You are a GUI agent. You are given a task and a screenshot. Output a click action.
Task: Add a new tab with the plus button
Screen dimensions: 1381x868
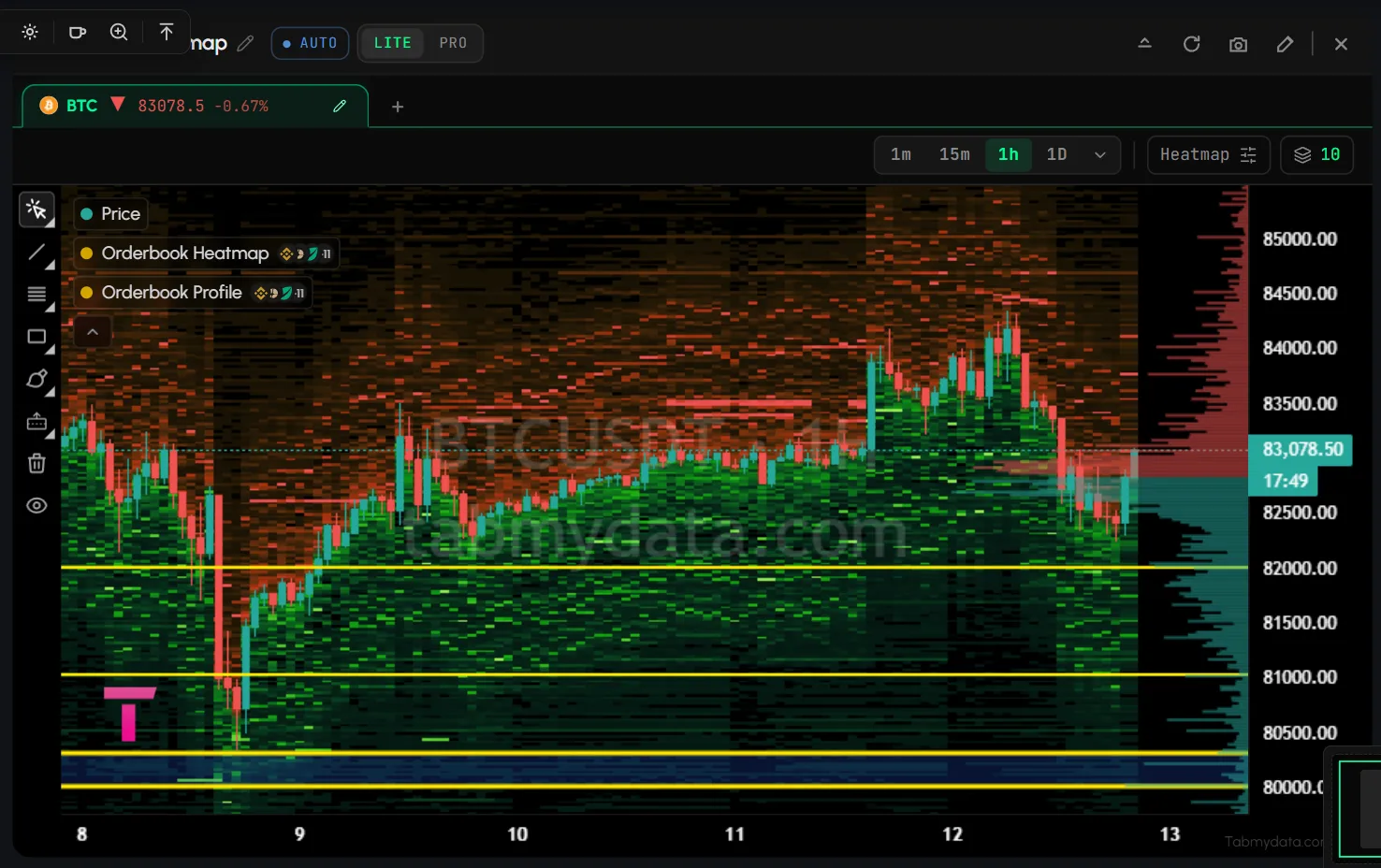pos(398,107)
